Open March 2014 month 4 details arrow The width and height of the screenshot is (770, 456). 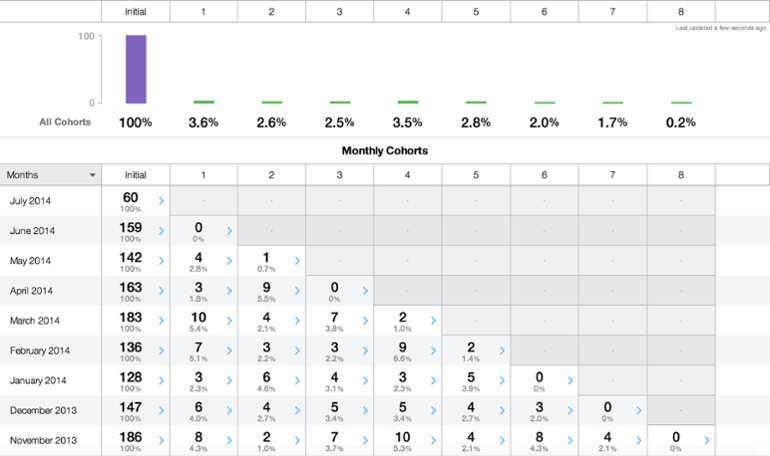coord(433,321)
